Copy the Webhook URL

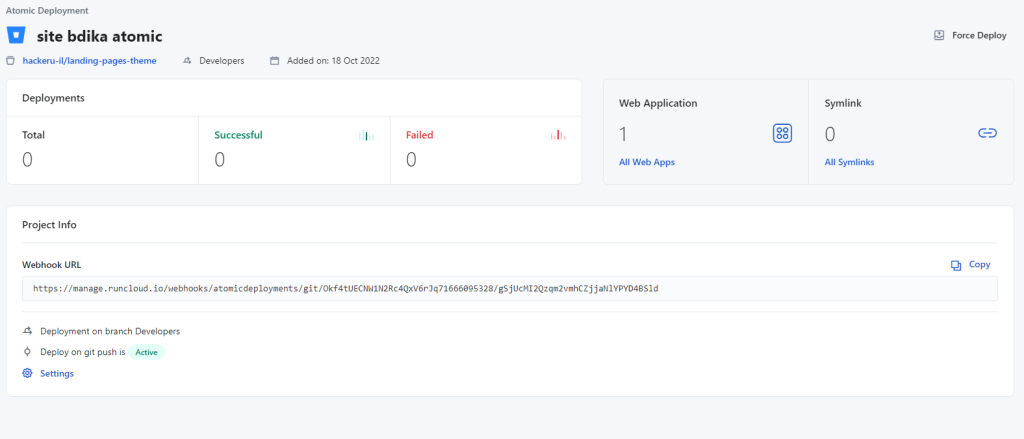(979, 265)
